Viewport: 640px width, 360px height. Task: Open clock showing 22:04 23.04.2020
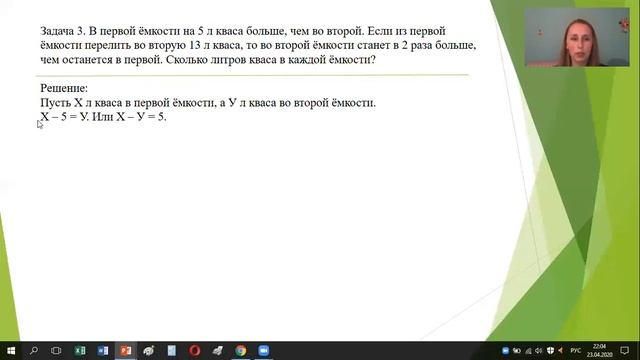point(600,351)
